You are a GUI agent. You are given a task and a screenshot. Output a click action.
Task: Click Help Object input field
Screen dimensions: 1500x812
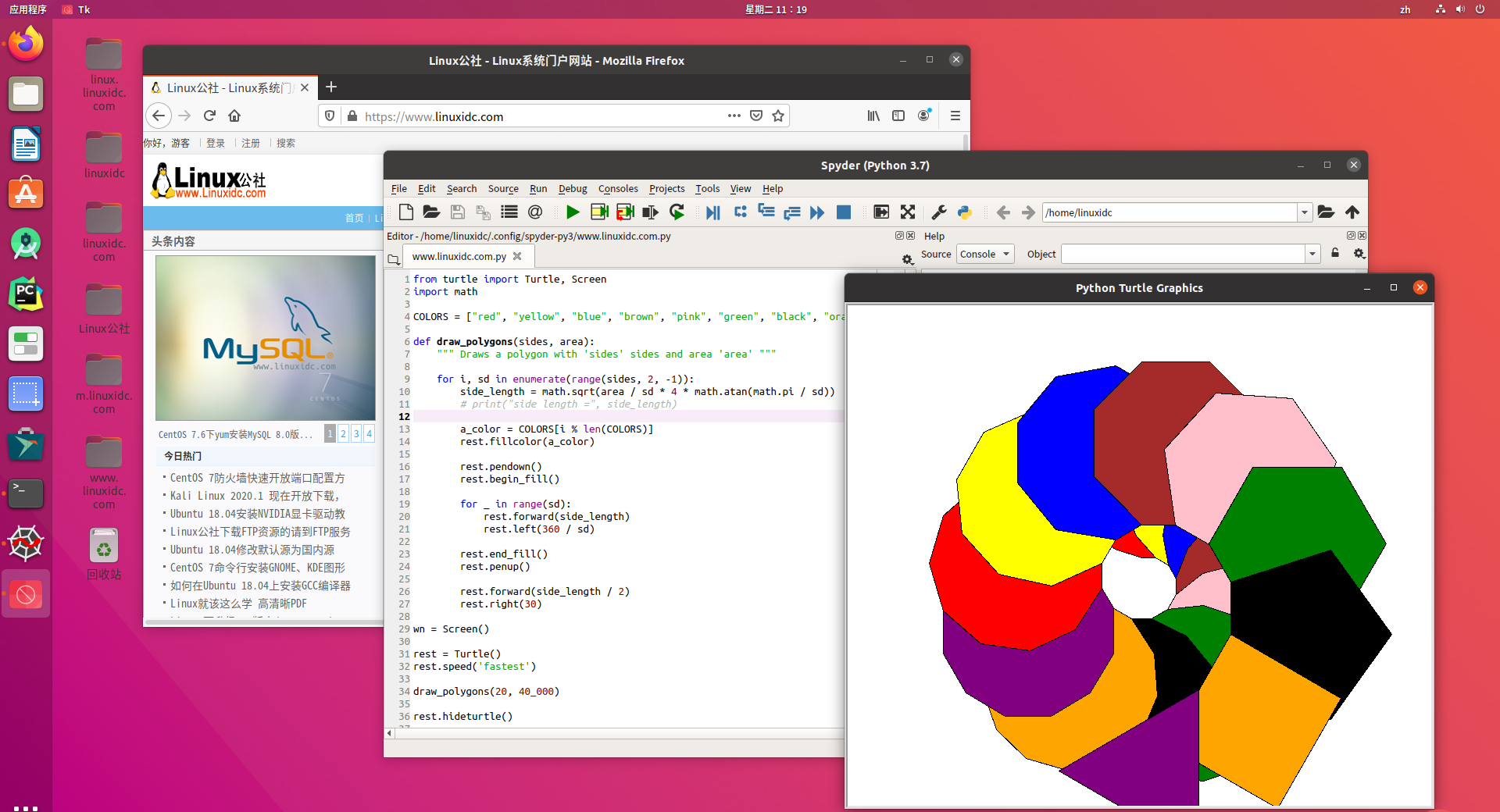pos(1184,254)
